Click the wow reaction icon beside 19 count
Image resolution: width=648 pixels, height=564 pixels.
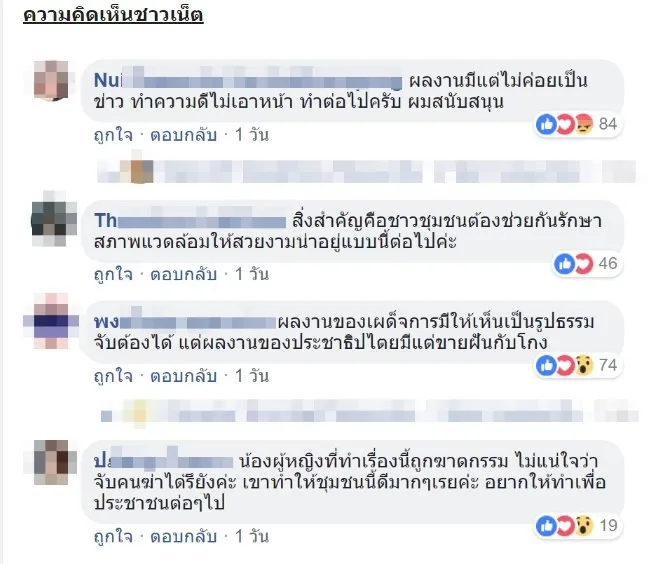584,526
